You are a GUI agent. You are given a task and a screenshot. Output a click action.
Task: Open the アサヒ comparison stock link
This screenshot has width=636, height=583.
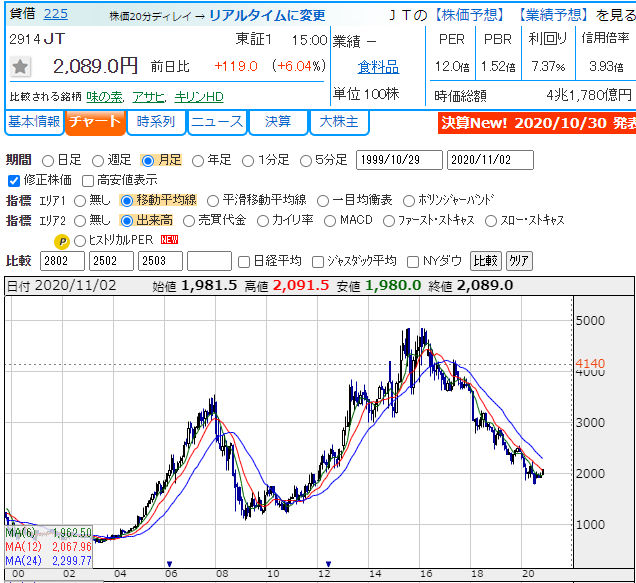pos(148,97)
